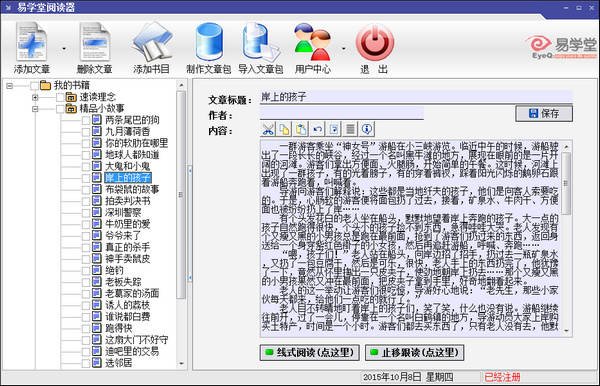This screenshot has width=600, height=386.
Task: Click the 易学堂 EyeQ logo
Action: point(561,47)
